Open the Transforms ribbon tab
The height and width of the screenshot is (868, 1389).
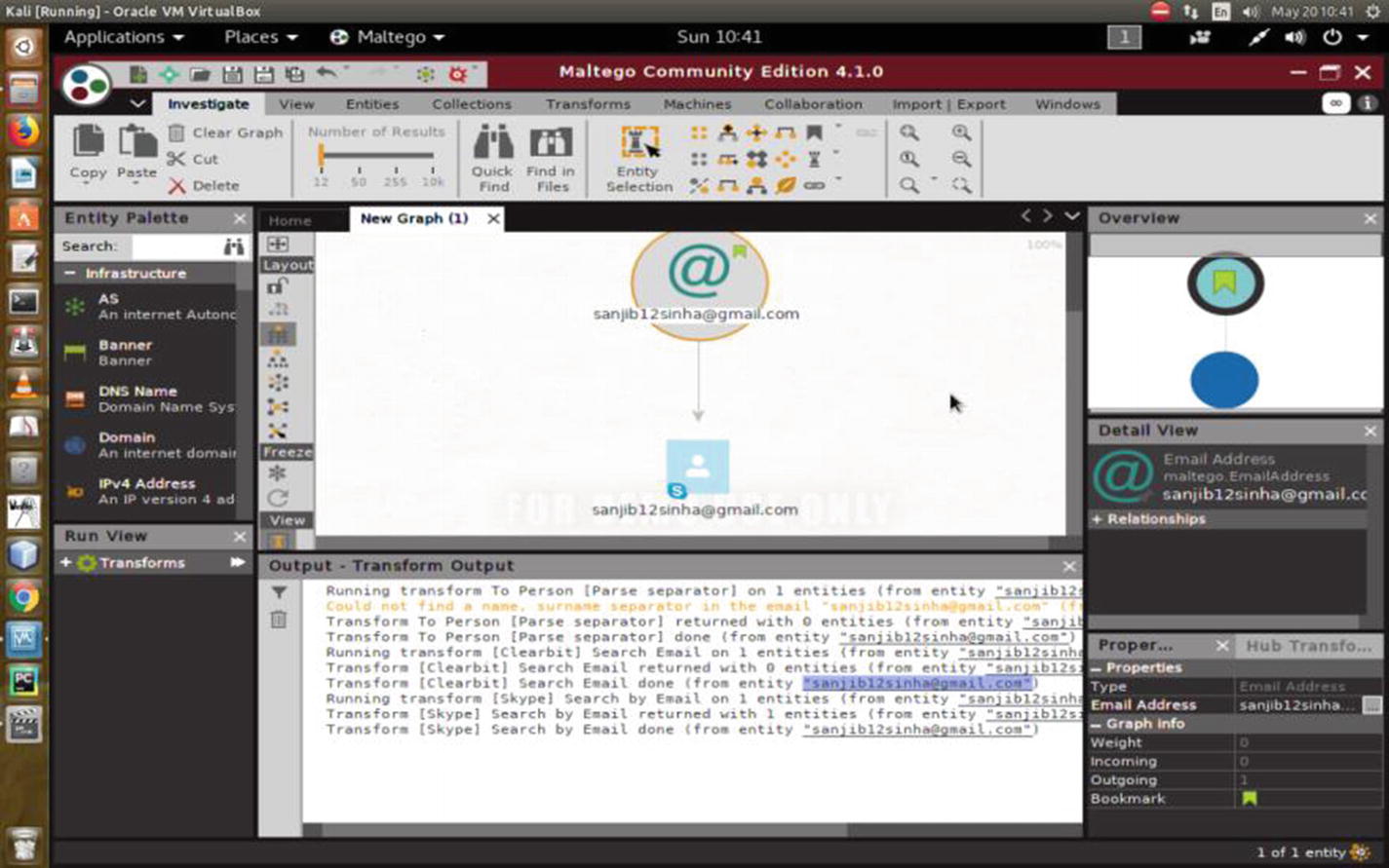point(588,104)
